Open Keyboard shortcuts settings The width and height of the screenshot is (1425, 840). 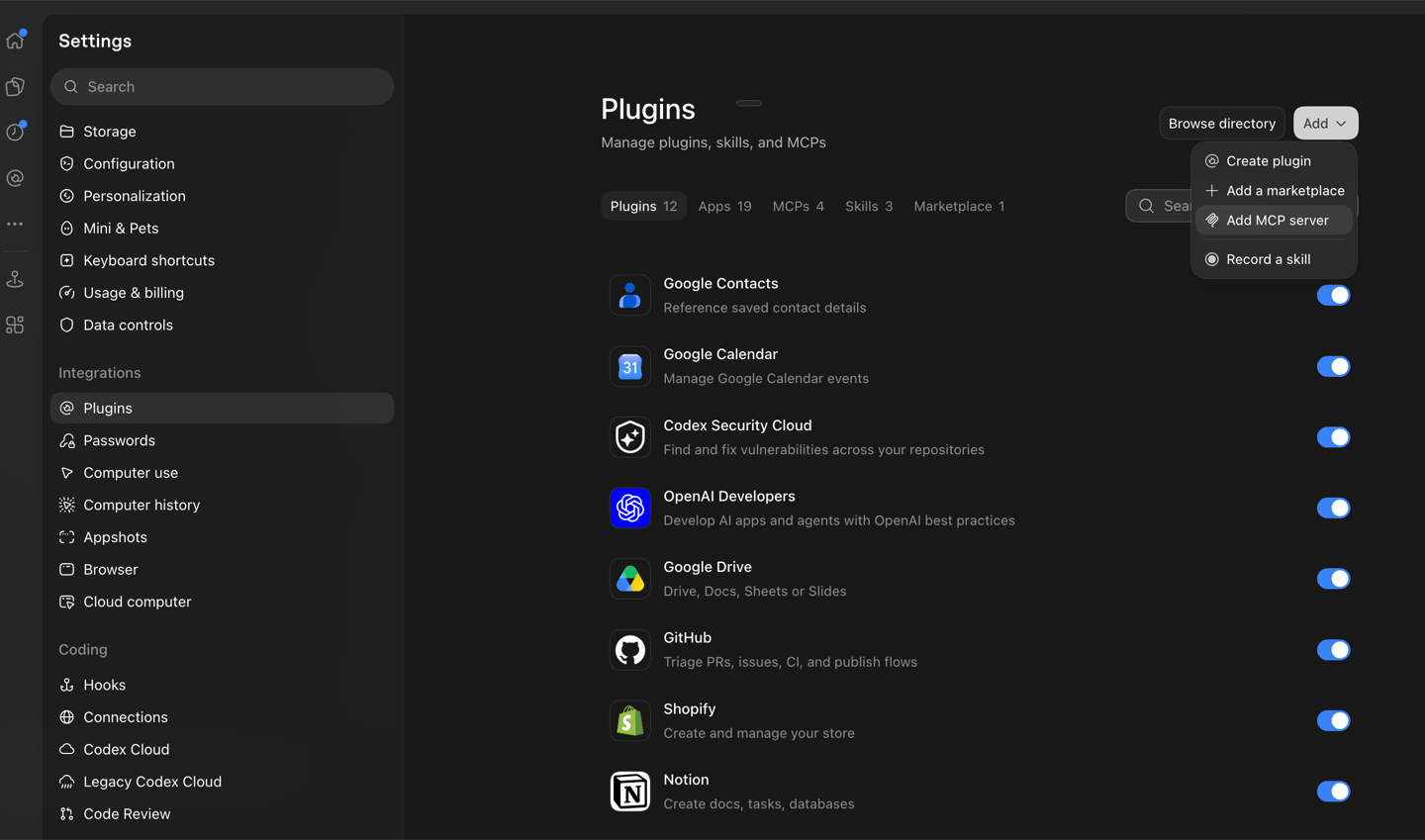[x=222, y=260]
